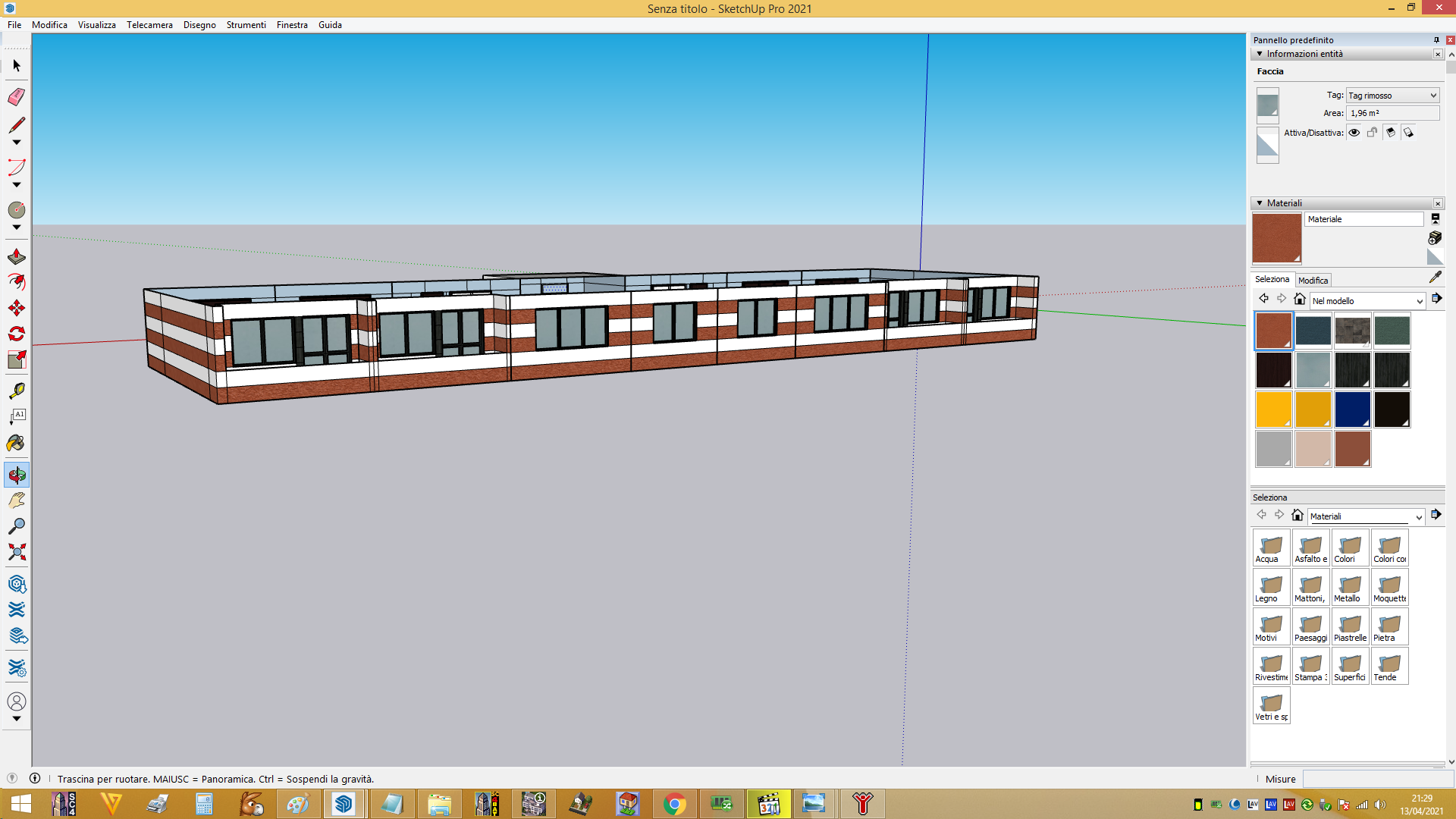Open the Strumenti menu
The height and width of the screenshot is (819, 1456).
246,25
